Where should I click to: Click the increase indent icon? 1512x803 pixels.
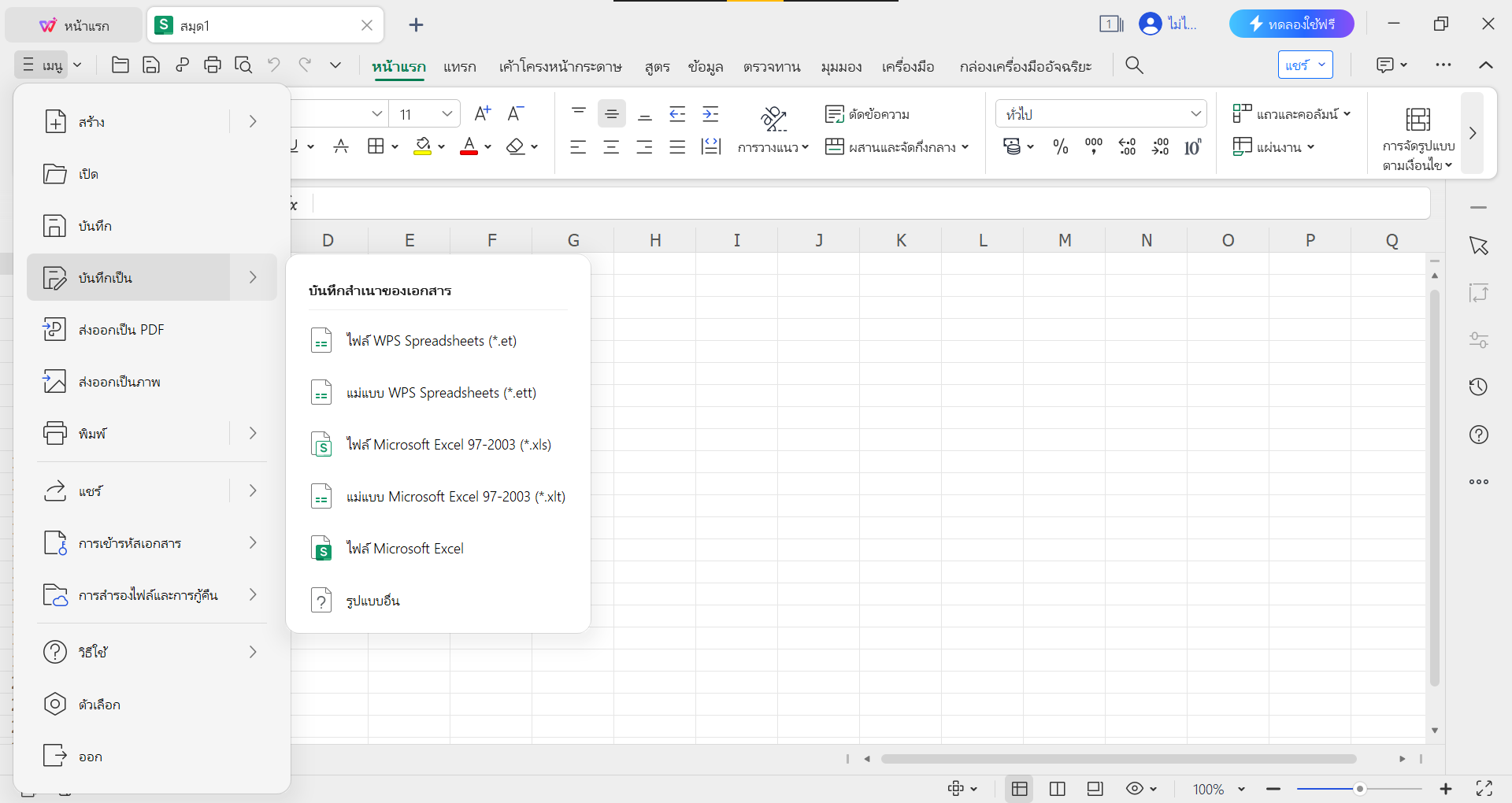pyautogui.click(x=710, y=114)
